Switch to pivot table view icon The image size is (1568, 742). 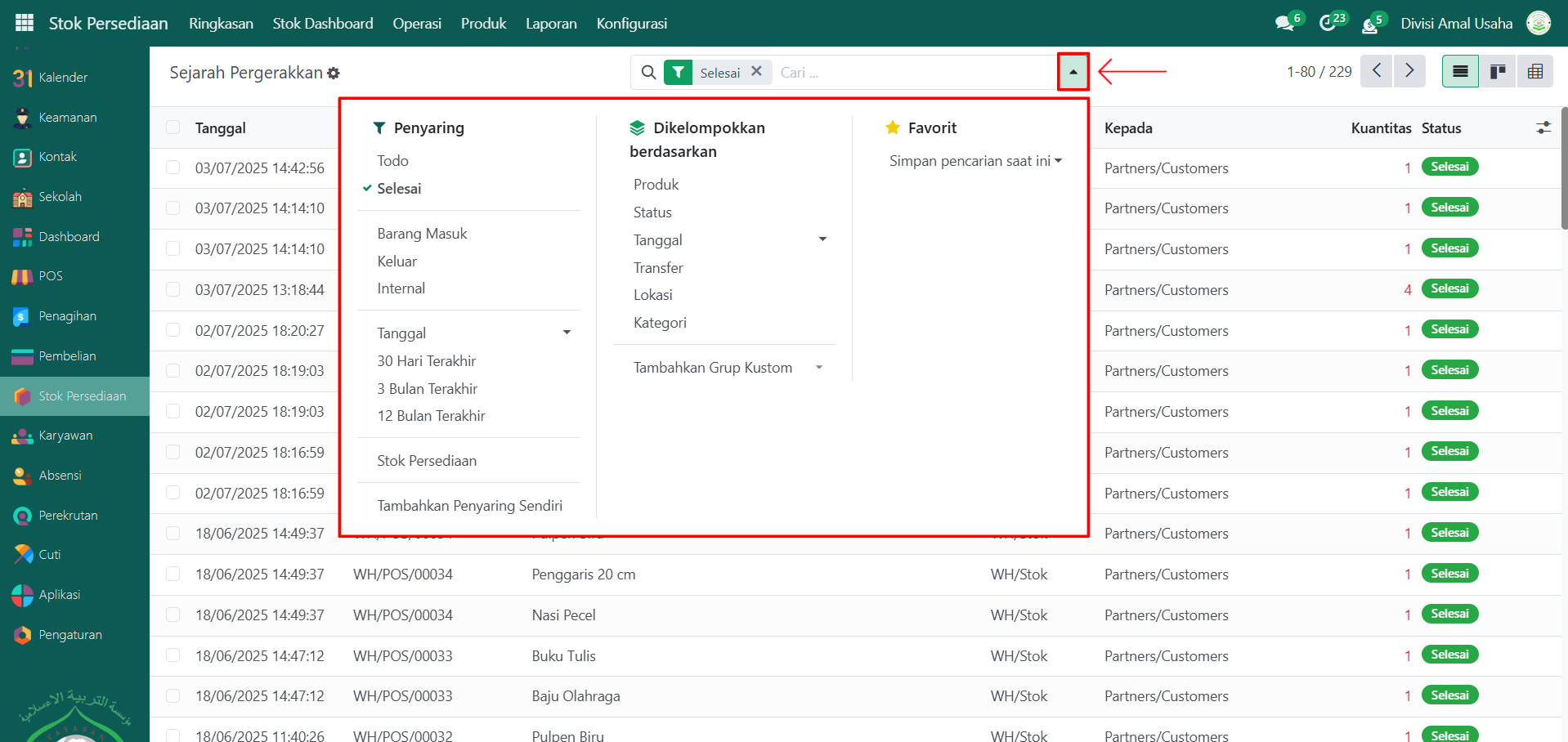pos(1535,72)
